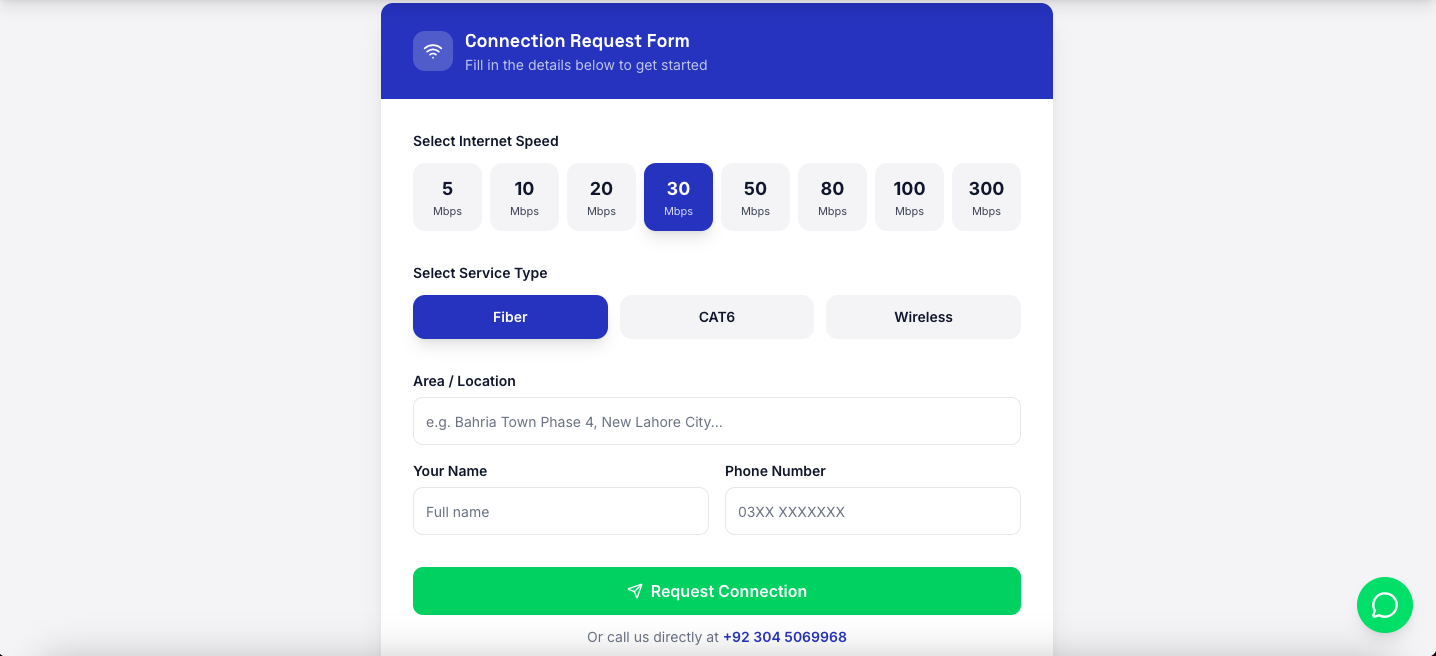Open the green chat bubble icon
Screen dimensions: 1436x656
(x=1384, y=605)
